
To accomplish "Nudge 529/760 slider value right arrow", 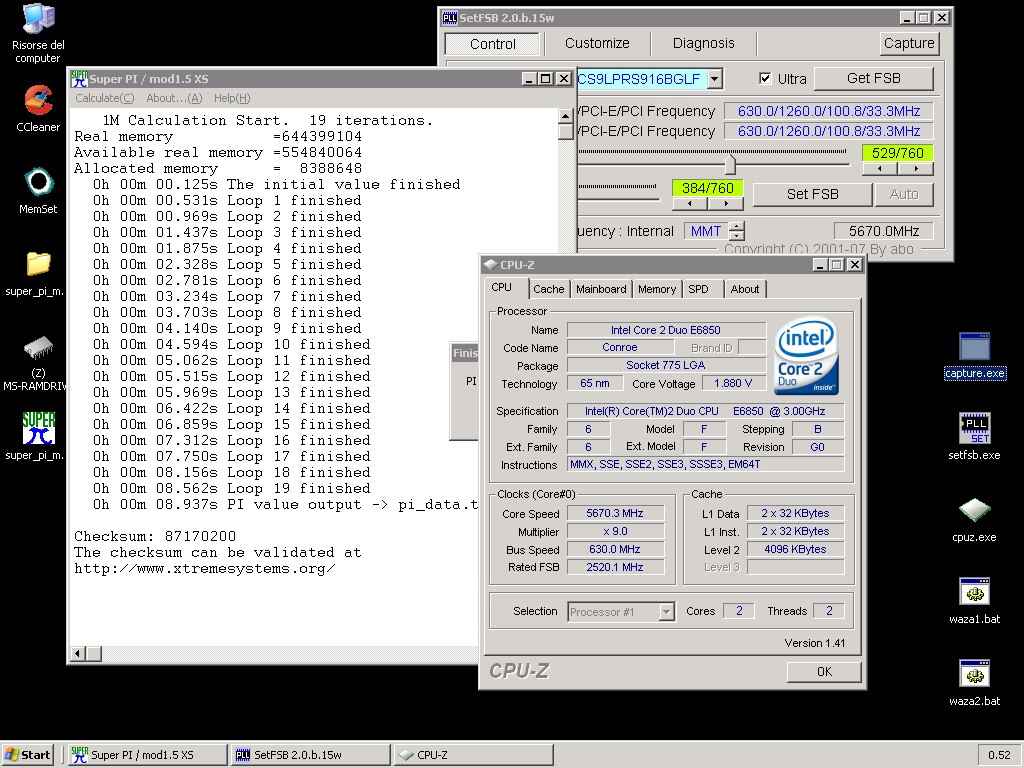I will [x=916, y=168].
